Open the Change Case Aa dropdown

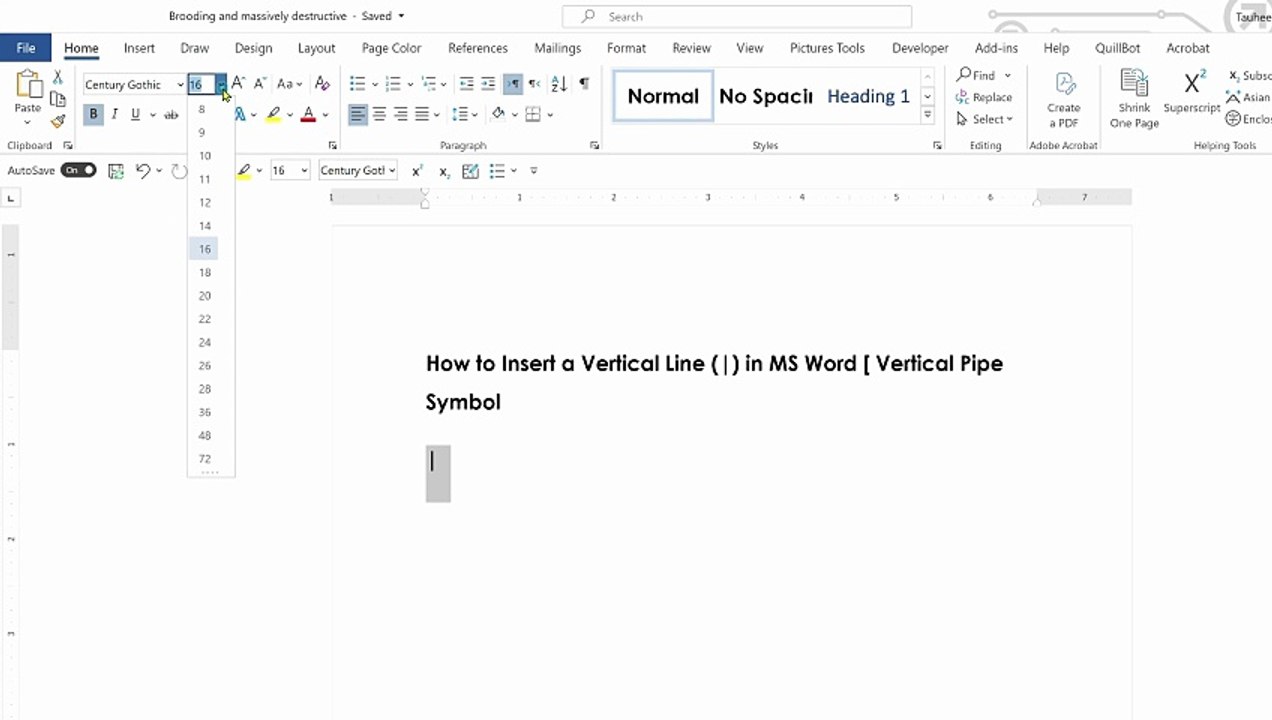pos(290,84)
